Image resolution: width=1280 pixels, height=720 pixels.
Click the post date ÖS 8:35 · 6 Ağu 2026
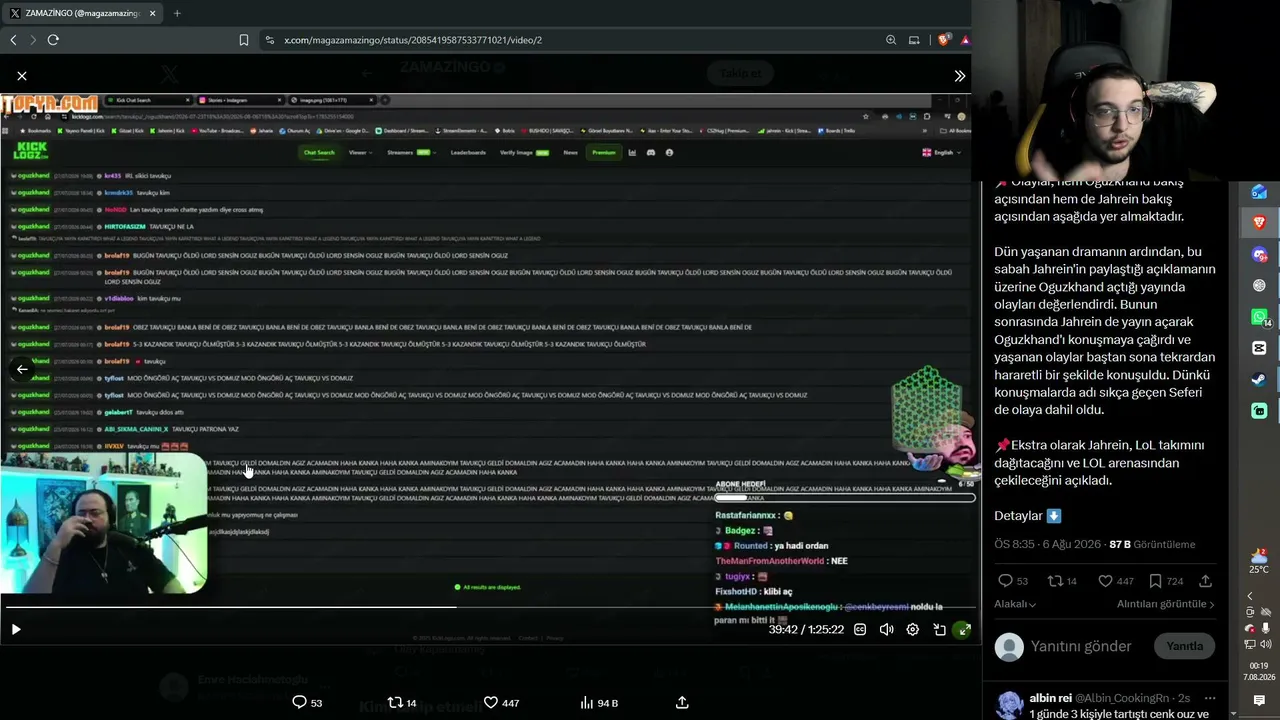pos(1047,544)
